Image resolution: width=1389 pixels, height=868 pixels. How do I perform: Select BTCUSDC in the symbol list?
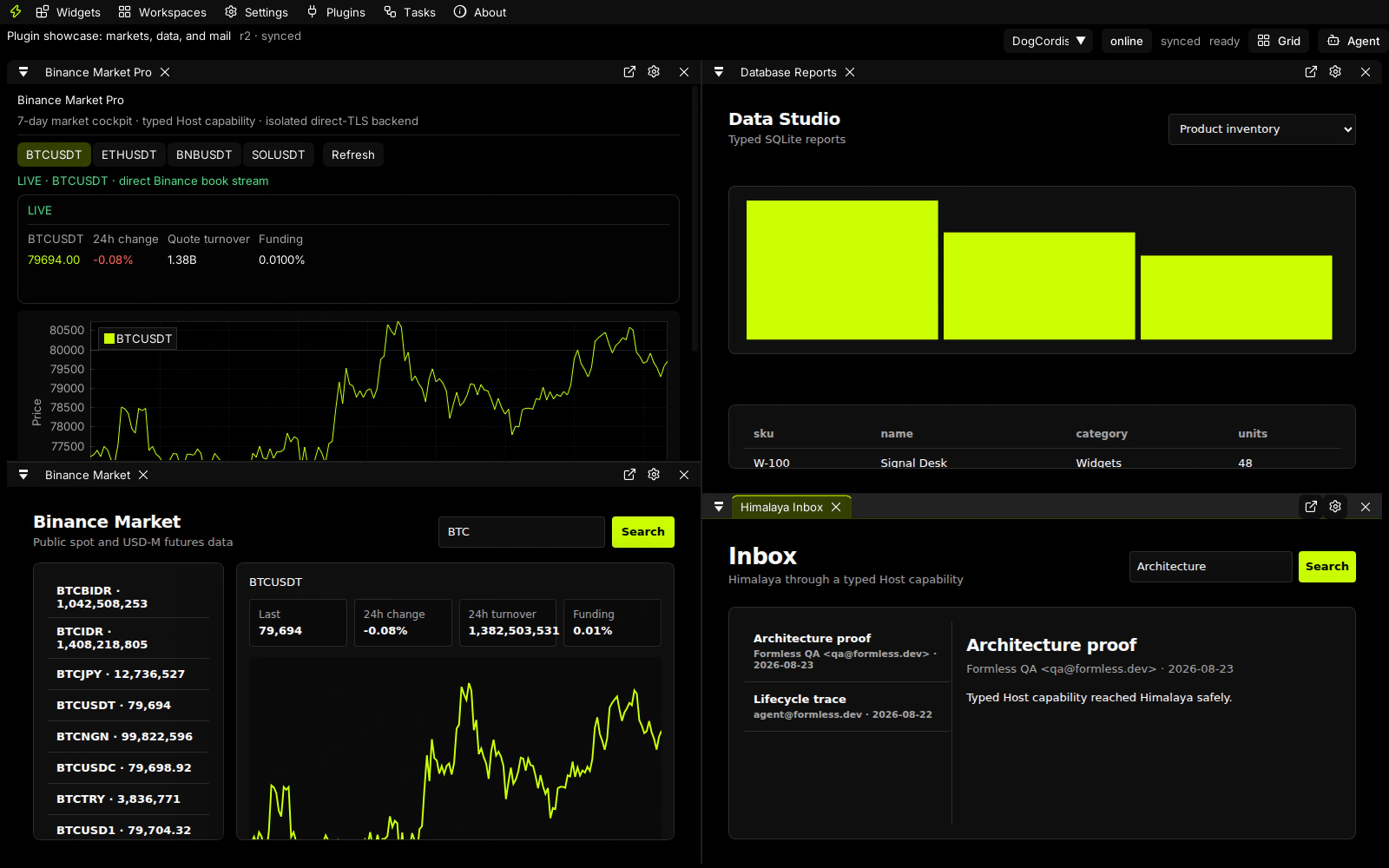point(128,768)
